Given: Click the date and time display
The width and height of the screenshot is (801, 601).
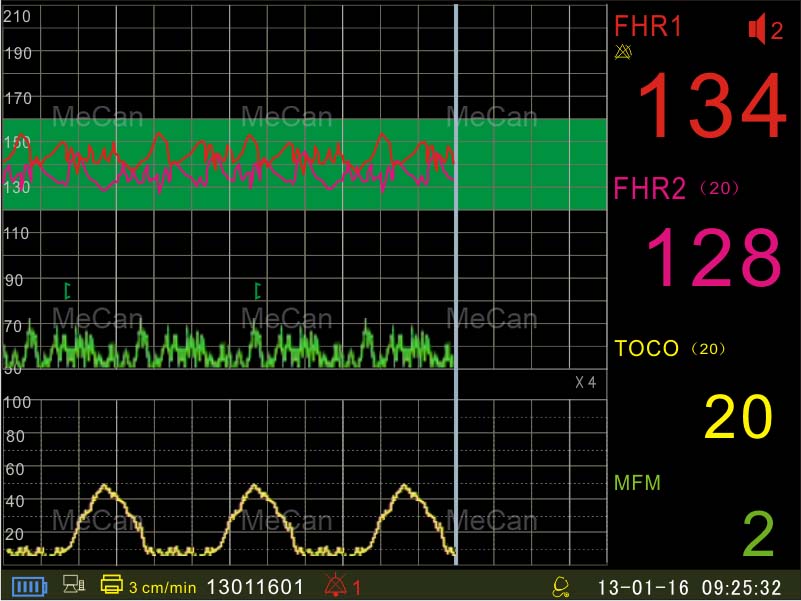Looking at the screenshot, I should (x=690, y=587).
